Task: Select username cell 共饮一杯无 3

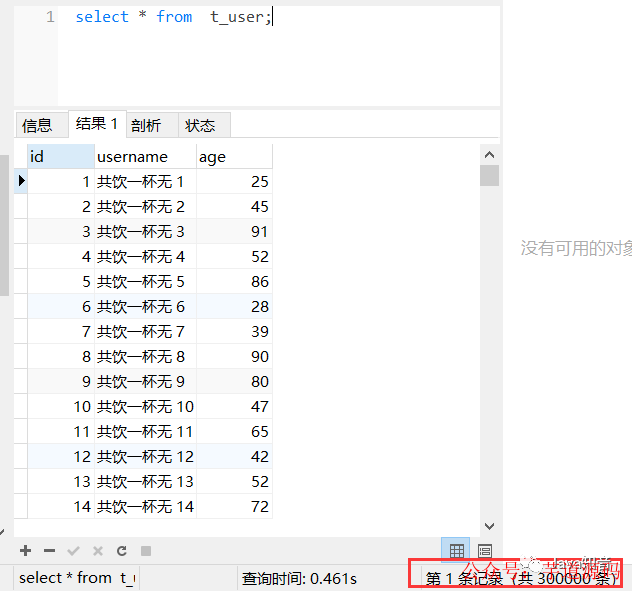Action: point(145,231)
